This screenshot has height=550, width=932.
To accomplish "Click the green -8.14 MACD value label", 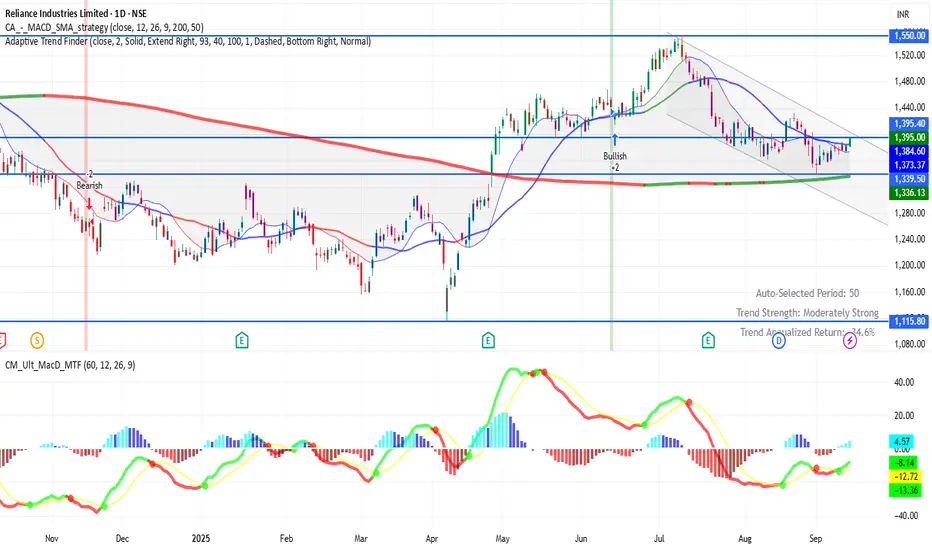I will click(x=903, y=462).
